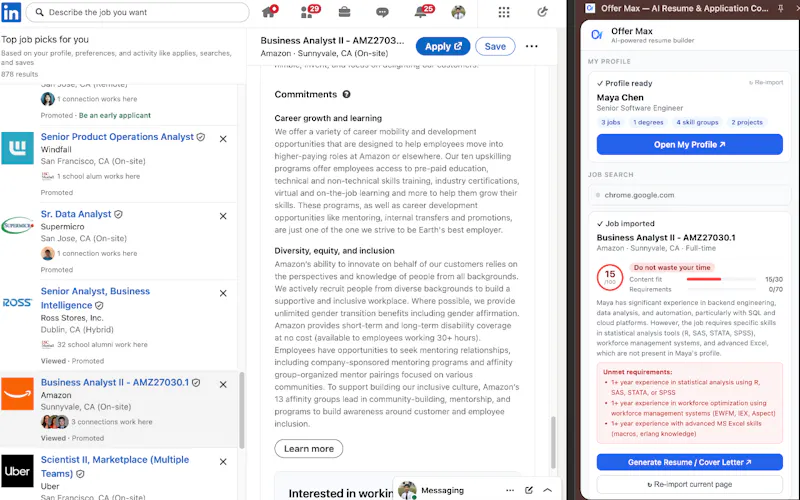Focus the 'Describe the job you want' search
The width and height of the screenshot is (800, 500).
coord(138,12)
